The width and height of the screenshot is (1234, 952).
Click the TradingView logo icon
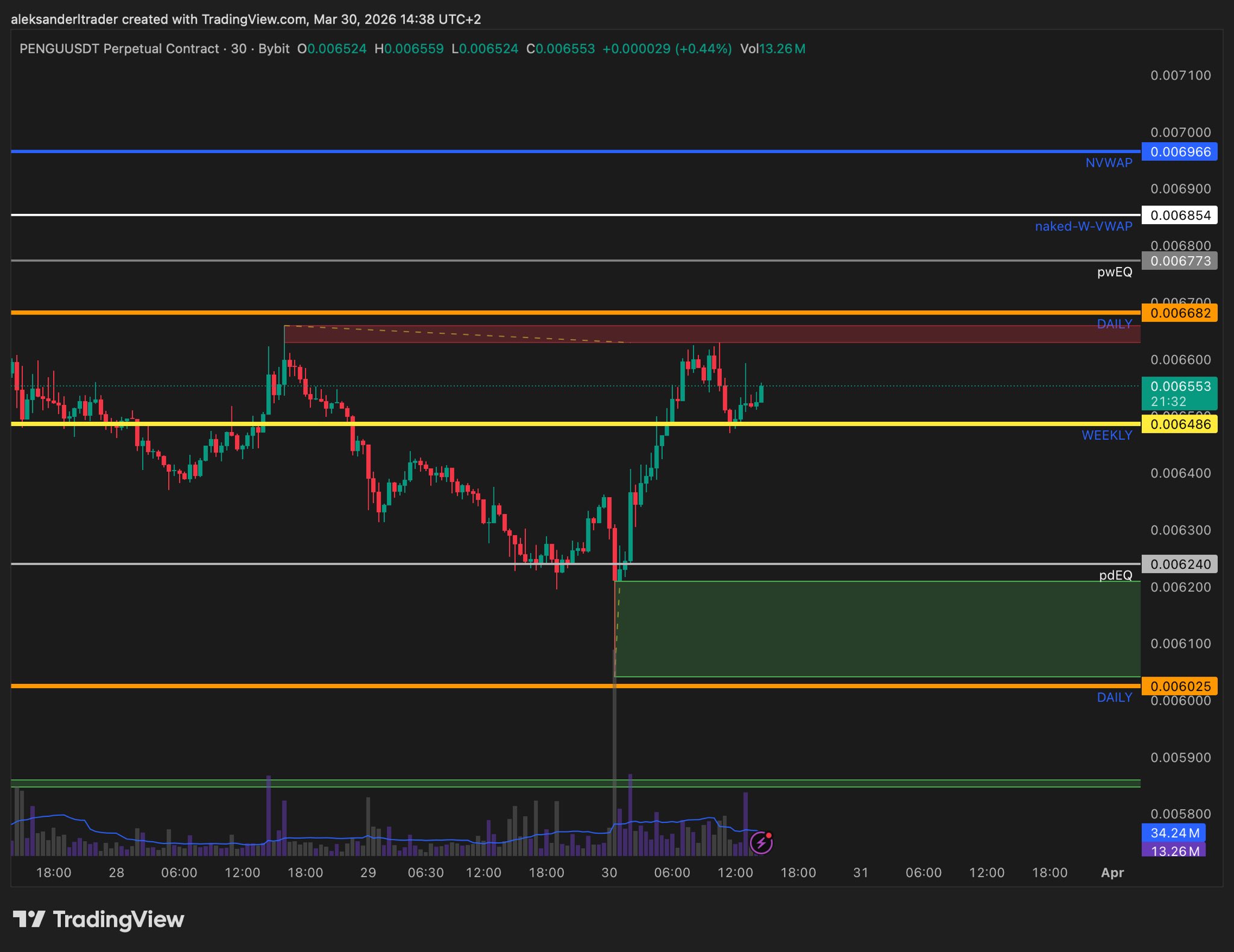[x=29, y=919]
